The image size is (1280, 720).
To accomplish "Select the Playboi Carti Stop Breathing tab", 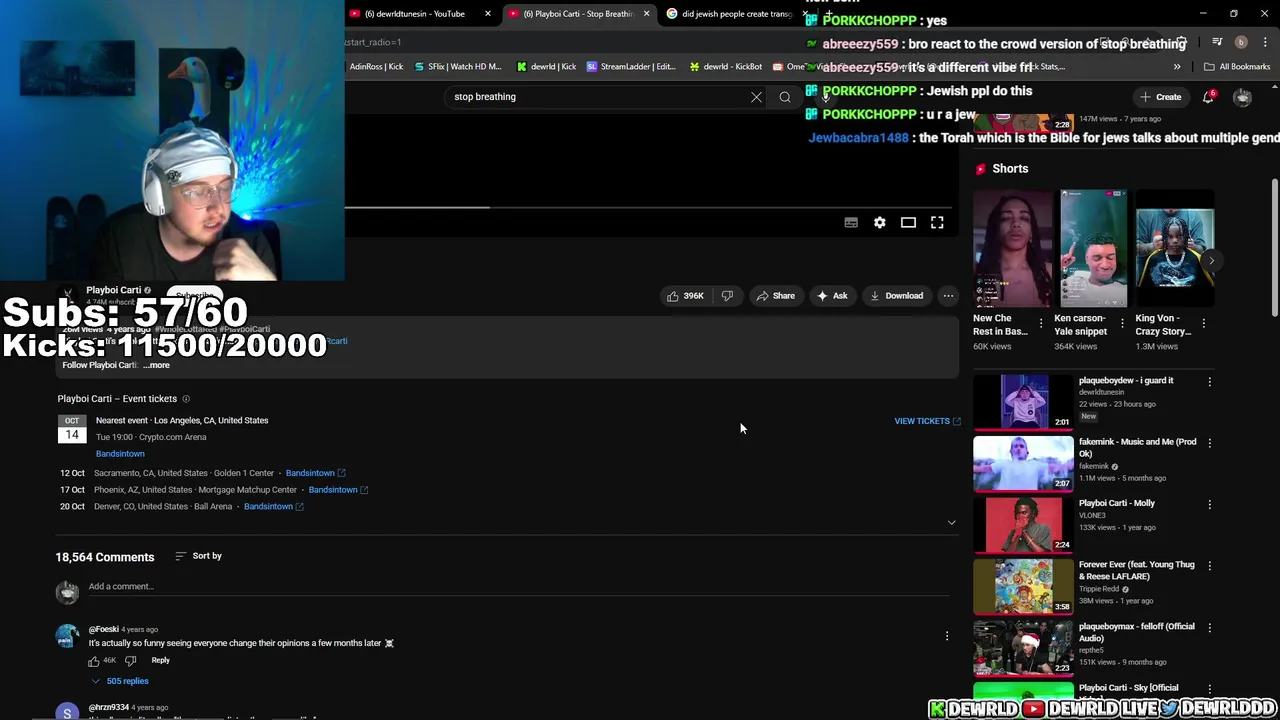I will [577, 14].
